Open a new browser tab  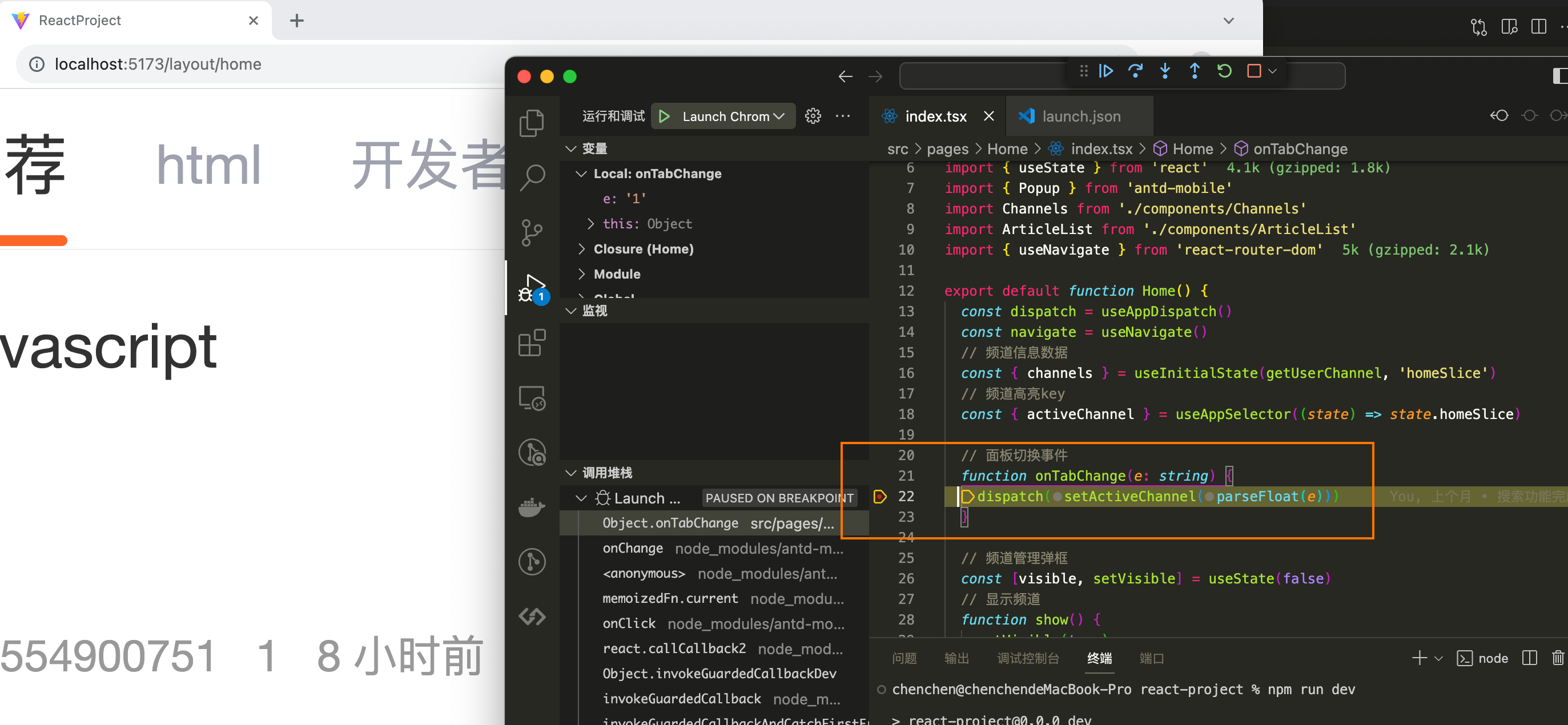click(x=297, y=21)
